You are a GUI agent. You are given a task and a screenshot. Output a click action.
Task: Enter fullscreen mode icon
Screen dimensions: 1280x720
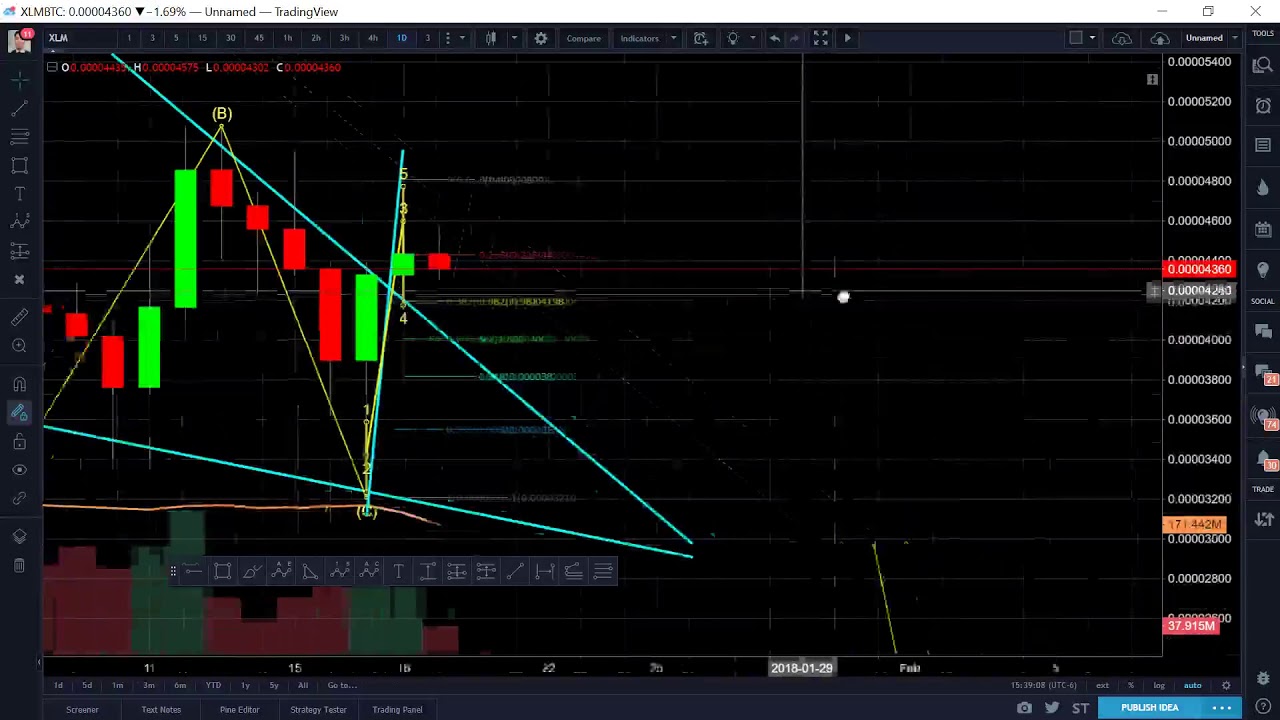pyautogui.click(x=820, y=38)
